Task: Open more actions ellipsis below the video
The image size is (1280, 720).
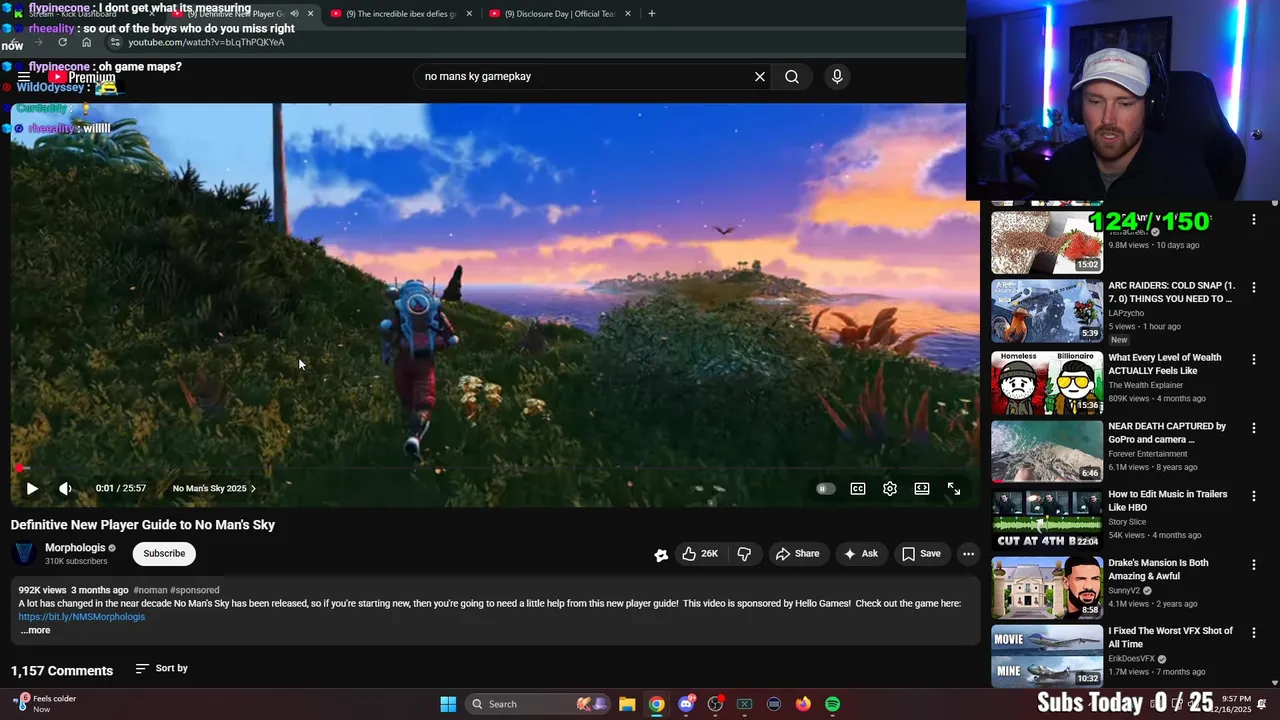Action: coord(968,554)
